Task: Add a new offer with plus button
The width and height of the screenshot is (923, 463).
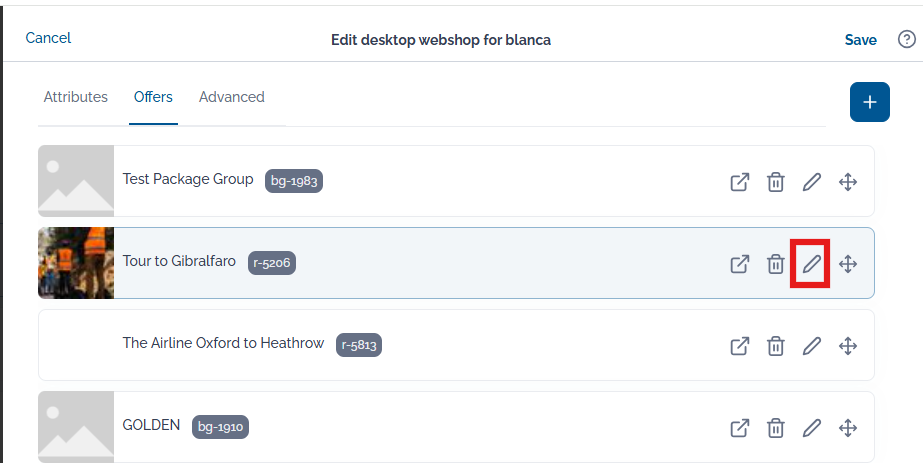Action: point(869,102)
